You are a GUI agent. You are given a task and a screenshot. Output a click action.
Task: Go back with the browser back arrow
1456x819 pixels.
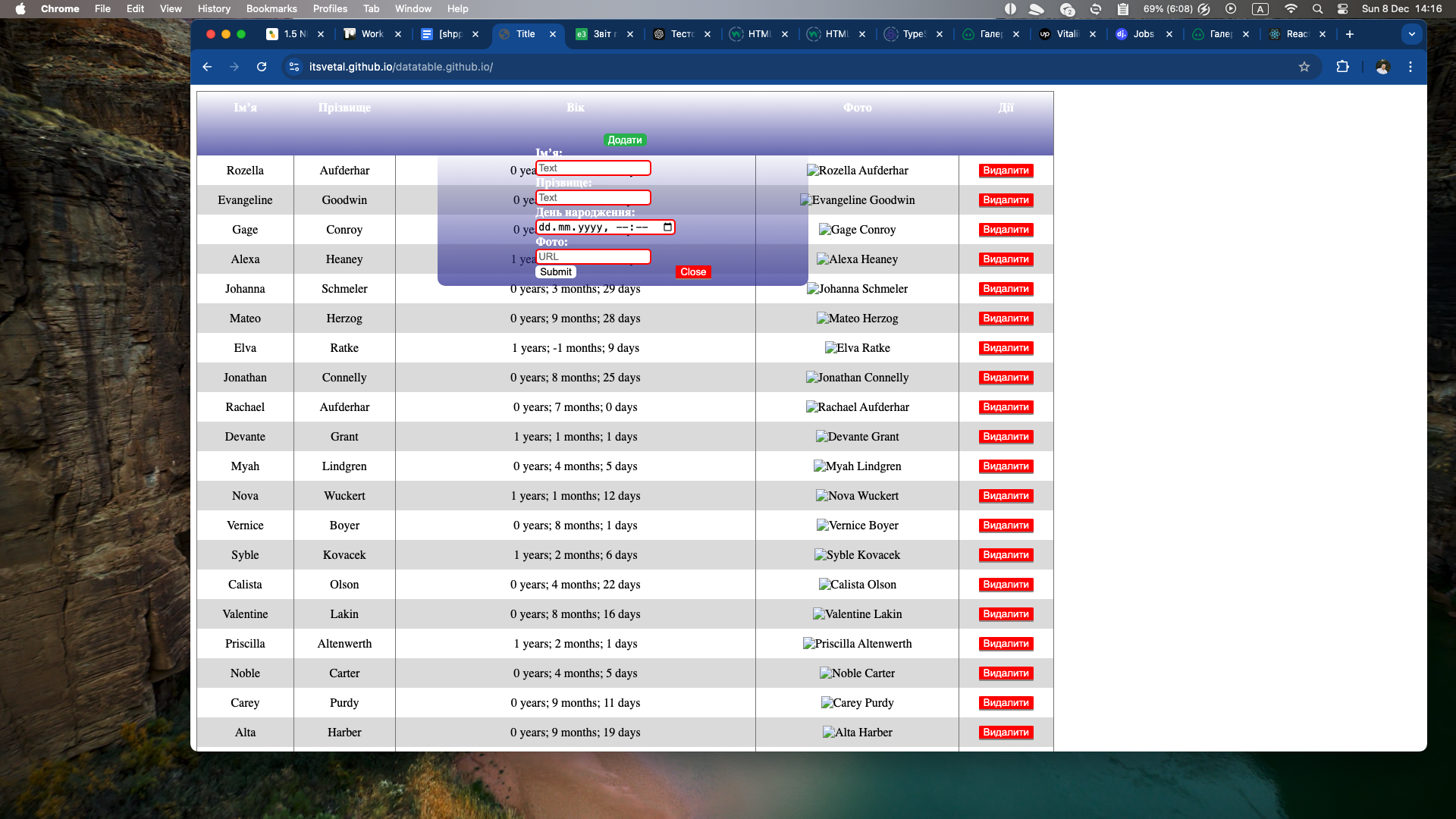pos(207,67)
